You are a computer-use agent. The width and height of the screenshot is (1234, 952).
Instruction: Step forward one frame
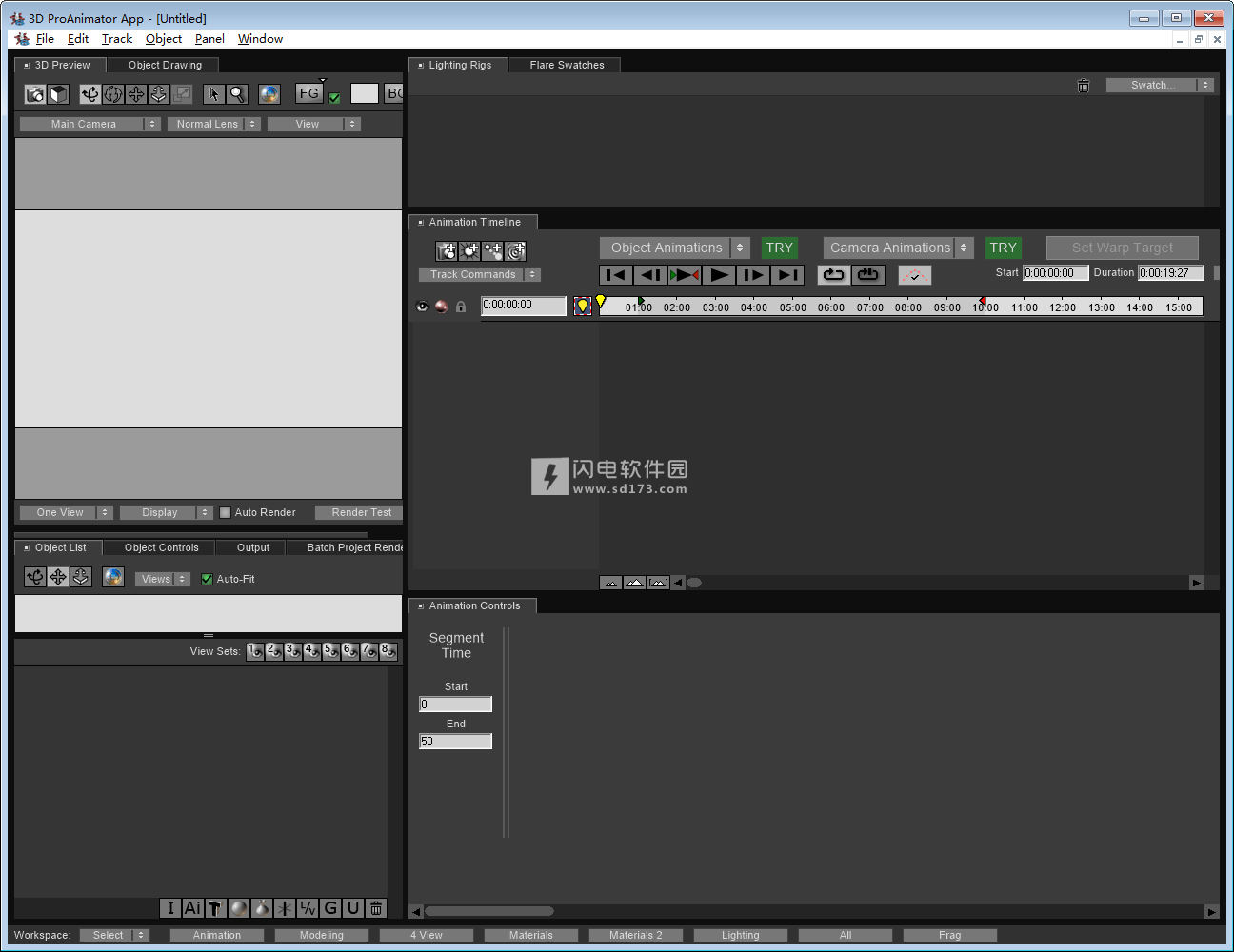[x=753, y=275]
